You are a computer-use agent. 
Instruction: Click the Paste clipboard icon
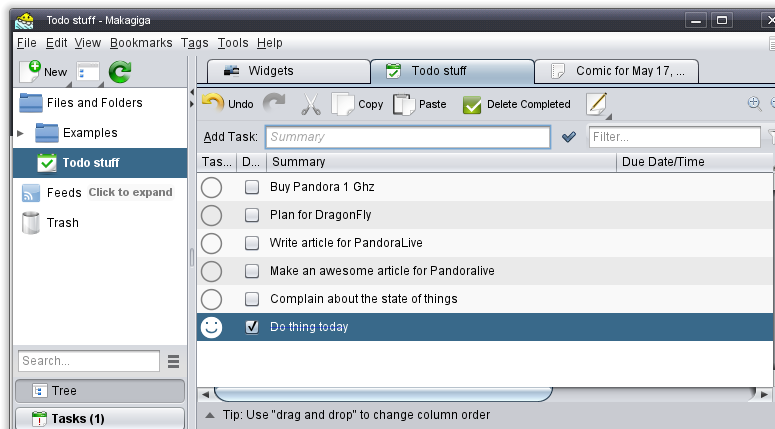pyautogui.click(x=404, y=104)
